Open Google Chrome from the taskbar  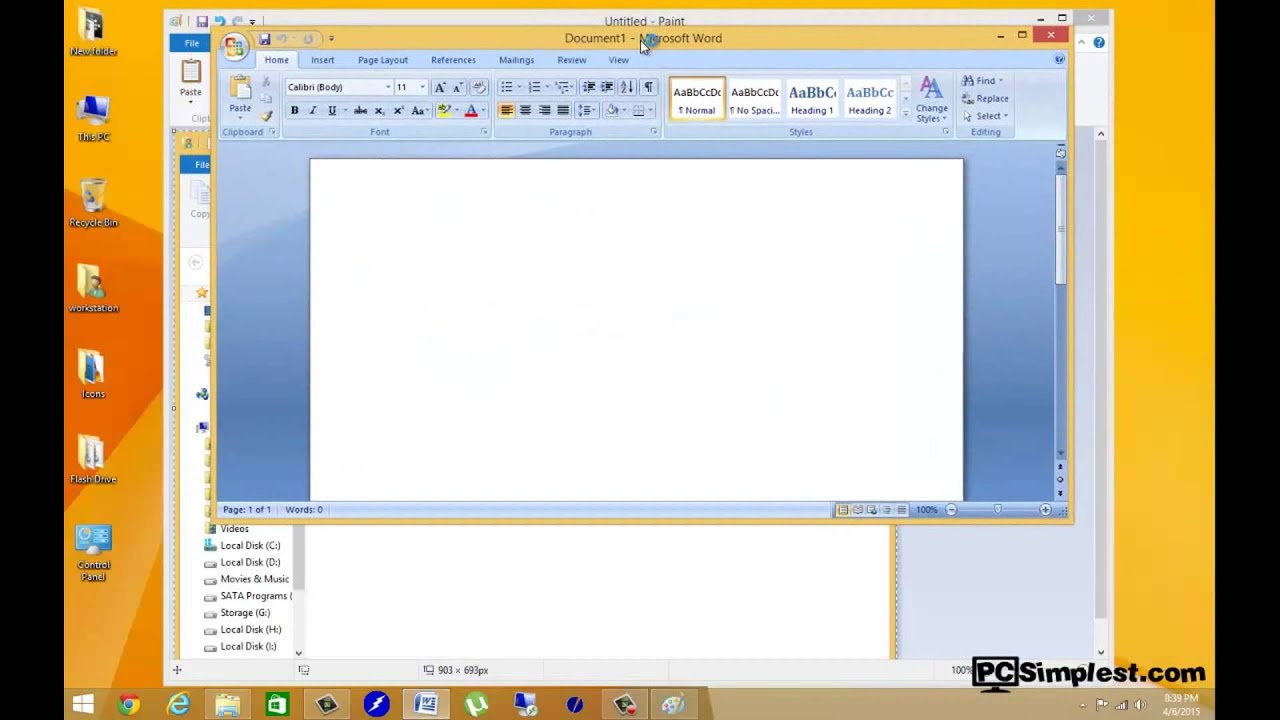click(x=129, y=705)
